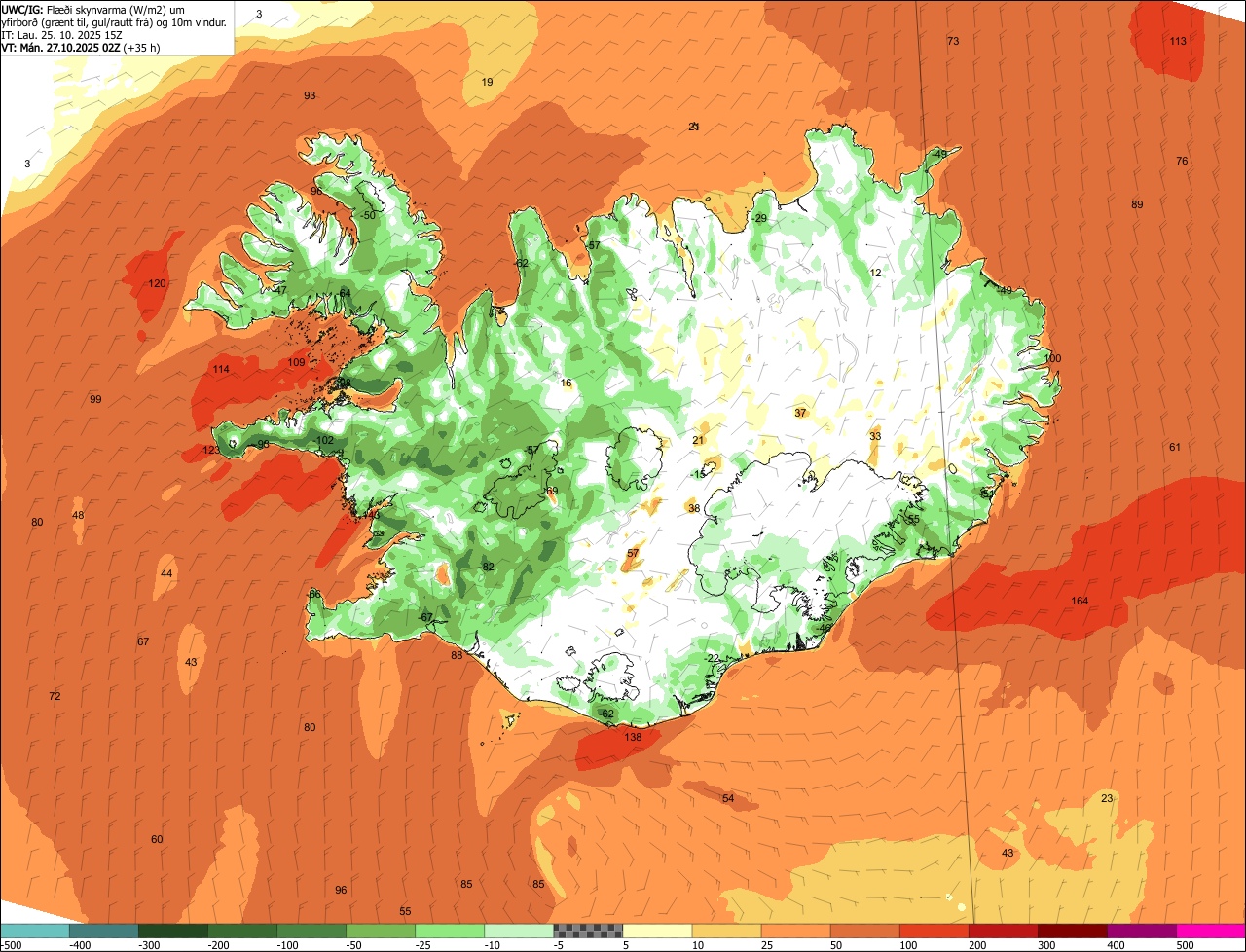Click the pale yellow legend swatch 5 to 10

tap(657, 931)
